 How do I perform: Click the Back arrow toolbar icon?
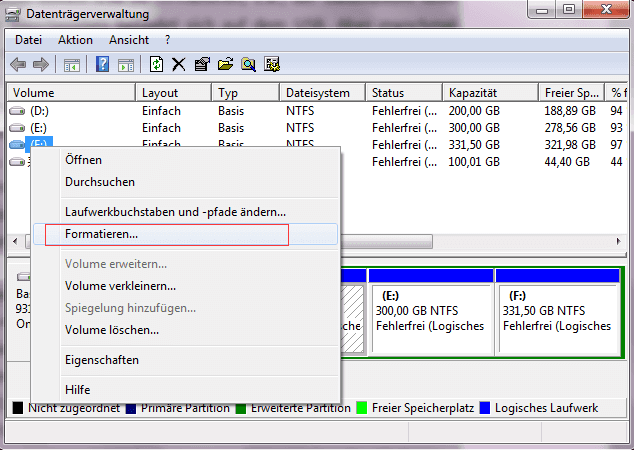tap(18, 64)
